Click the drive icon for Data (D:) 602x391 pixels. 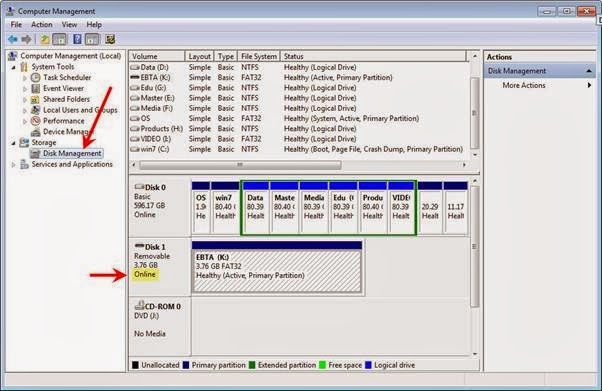pos(135,67)
